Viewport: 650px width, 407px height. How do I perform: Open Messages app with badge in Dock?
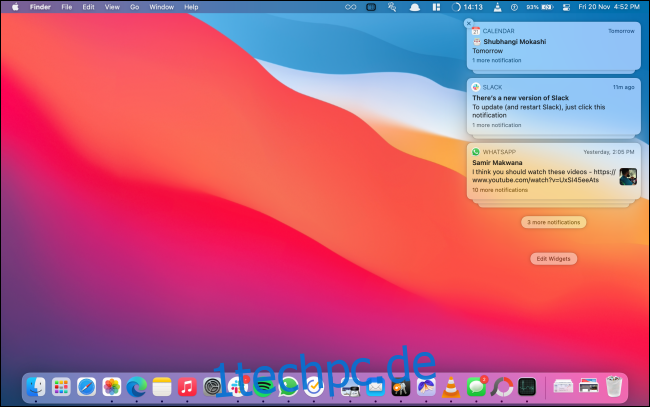[477, 387]
